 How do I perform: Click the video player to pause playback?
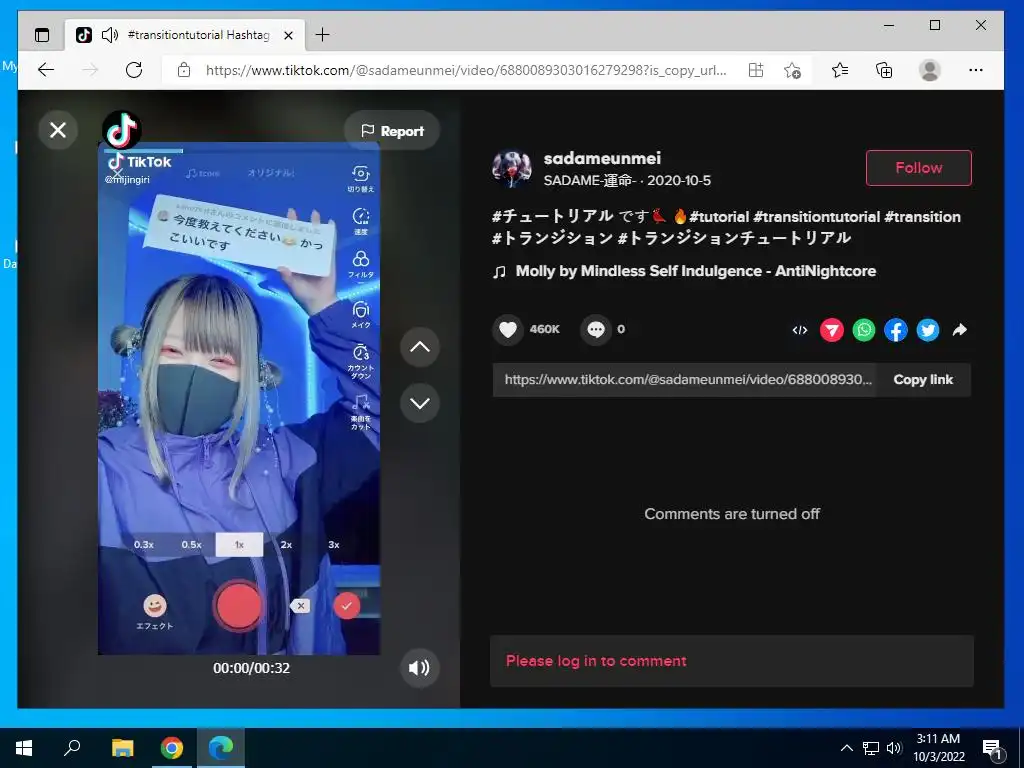[x=239, y=398]
